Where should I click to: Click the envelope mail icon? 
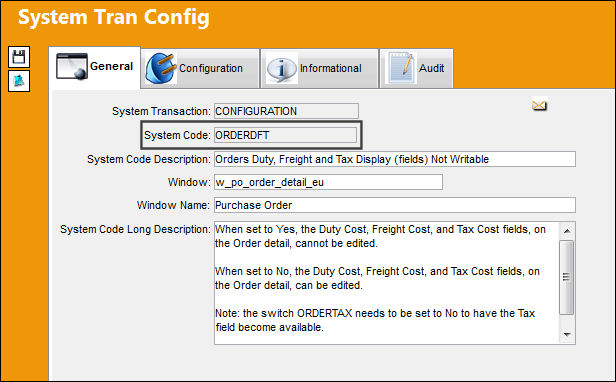pyautogui.click(x=539, y=105)
